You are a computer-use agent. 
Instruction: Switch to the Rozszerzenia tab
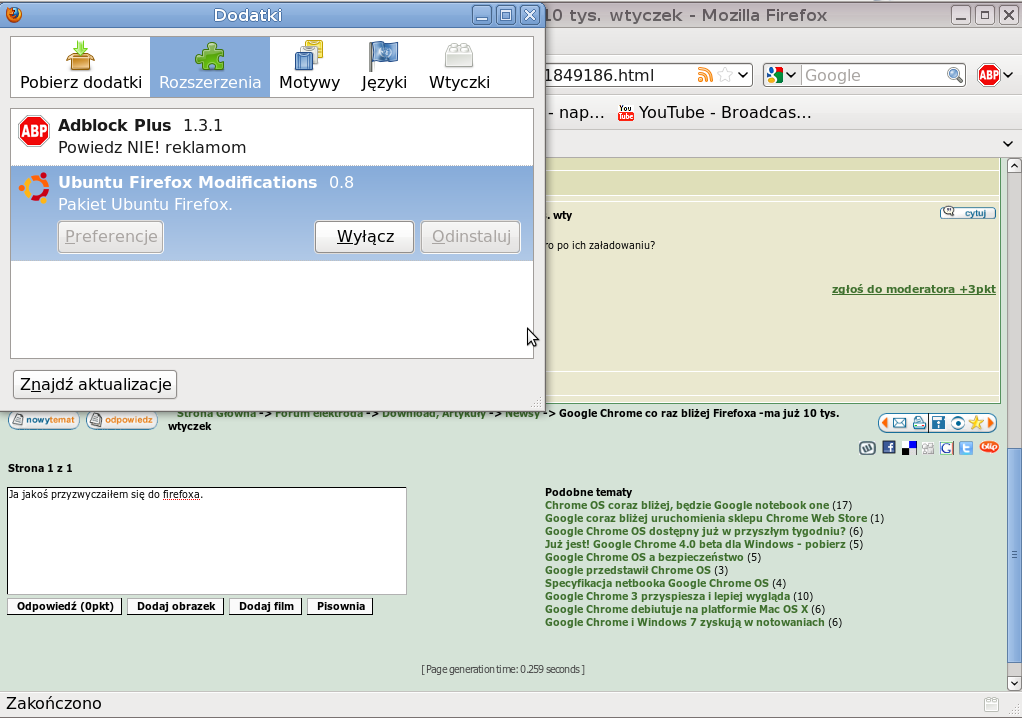point(210,67)
